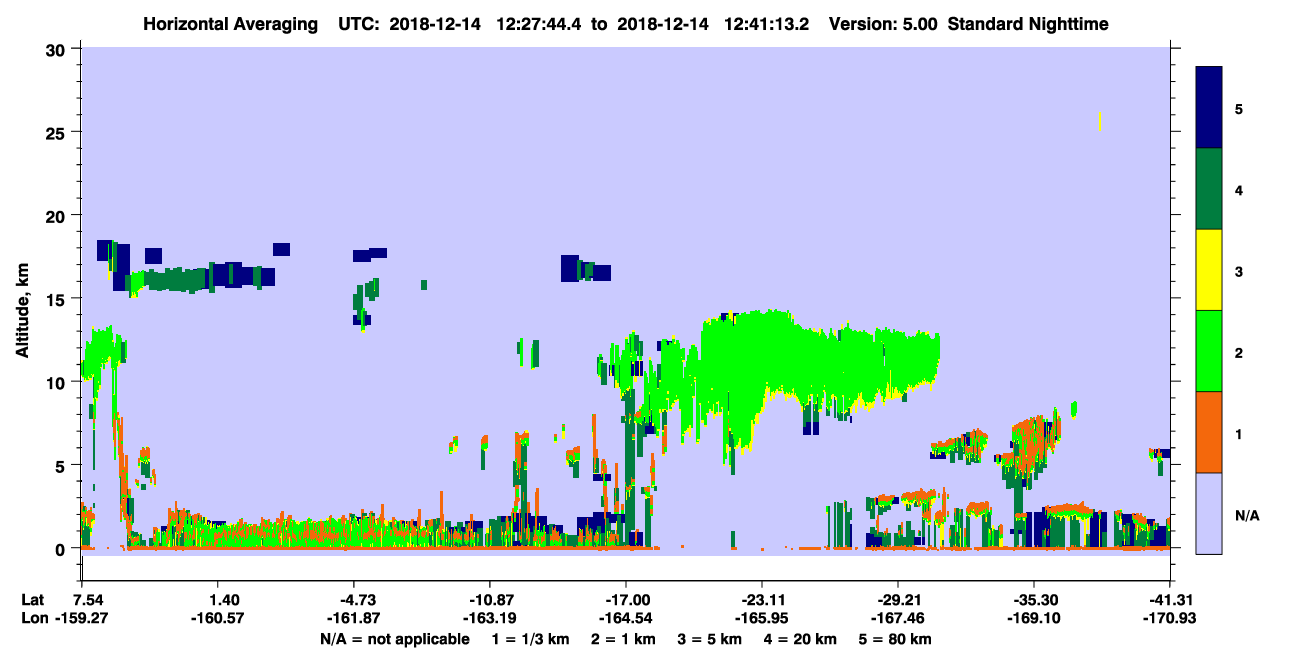Click the longitude value -164.54

(x=625, y=619)
